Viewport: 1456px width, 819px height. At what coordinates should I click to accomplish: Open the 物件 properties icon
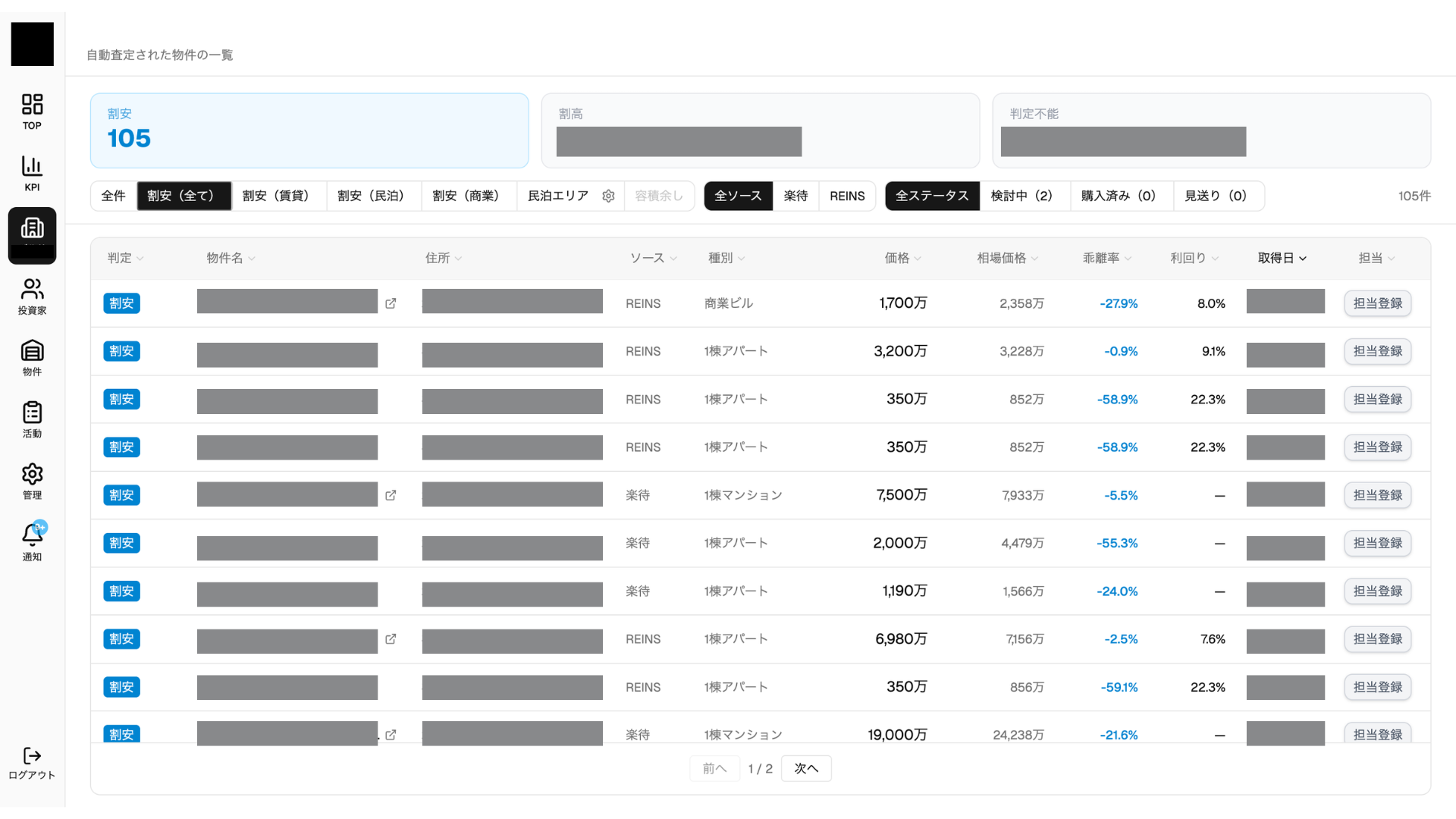[32, 358]
